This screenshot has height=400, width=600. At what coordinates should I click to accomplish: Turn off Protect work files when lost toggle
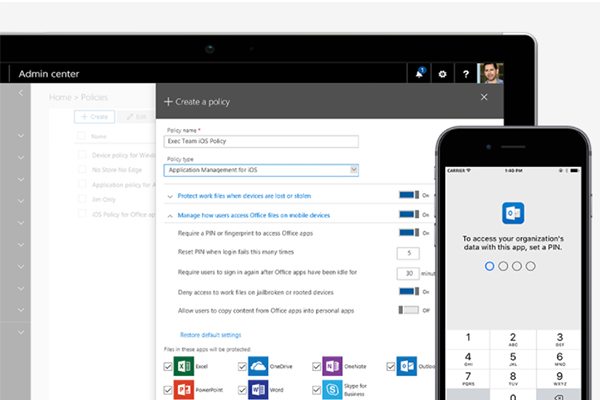409,195
